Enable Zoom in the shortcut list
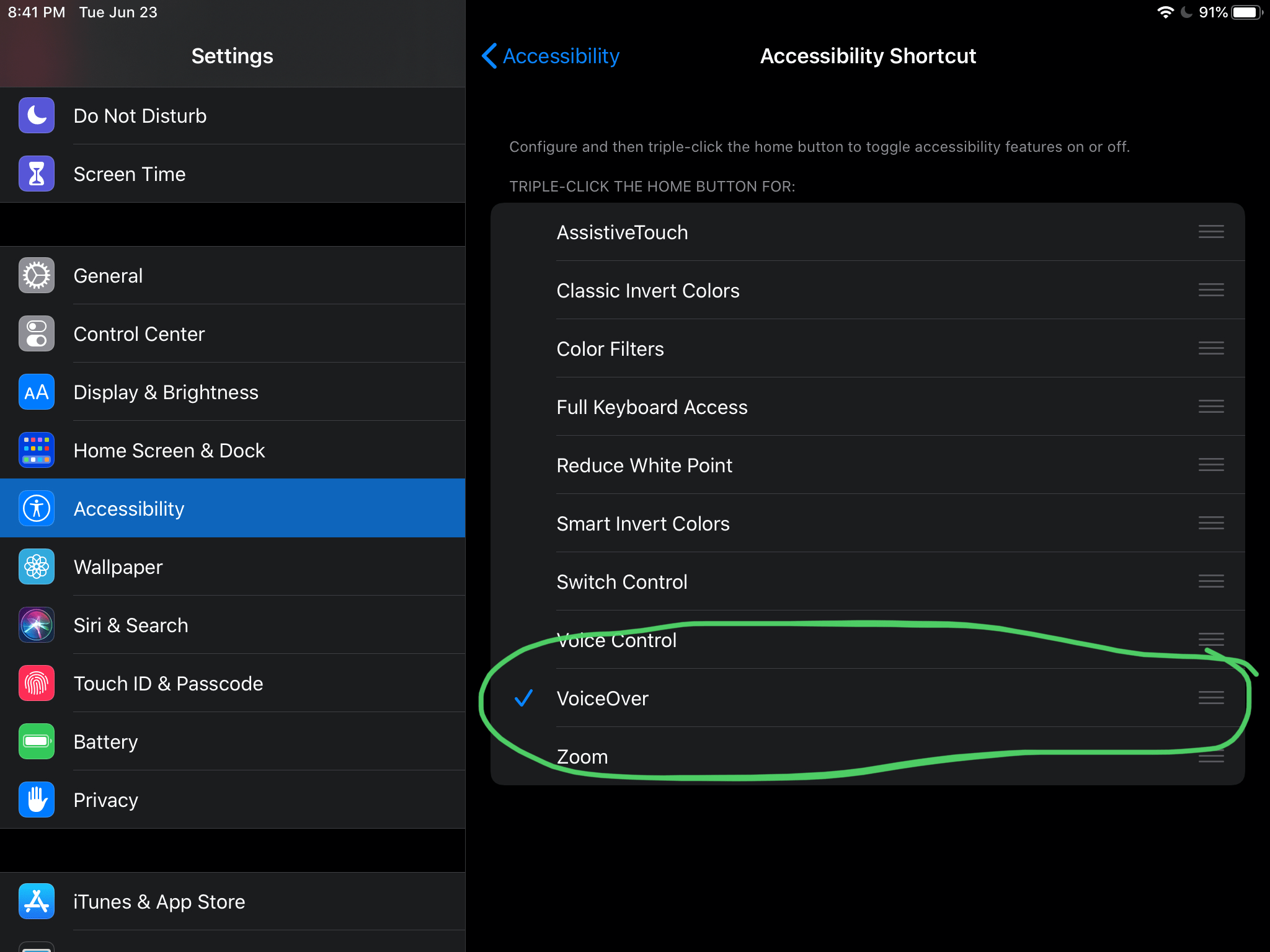This screenshot has width=1270, height=952. click(582, 757)
